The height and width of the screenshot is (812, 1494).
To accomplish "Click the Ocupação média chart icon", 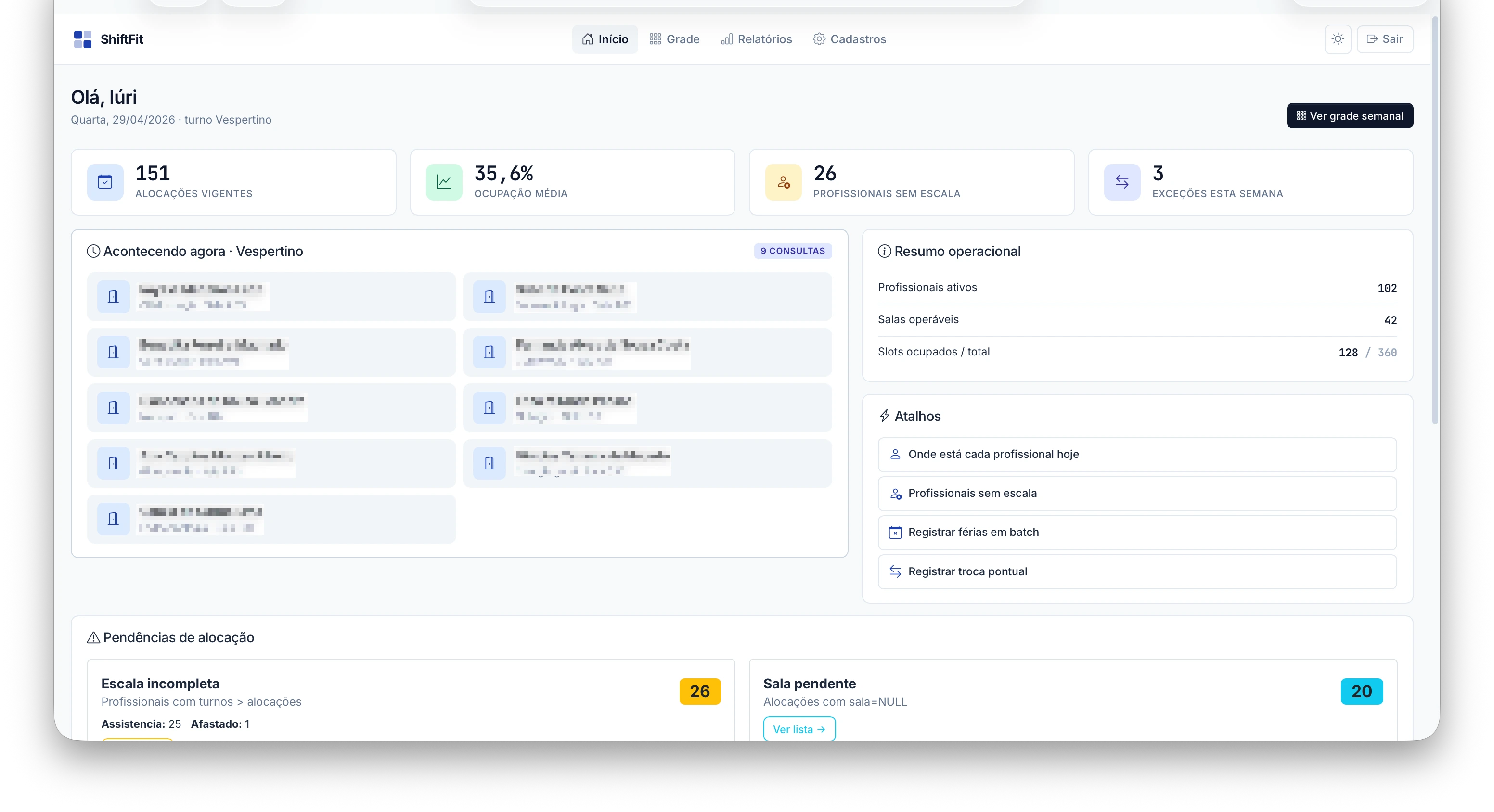I will 444,182.
